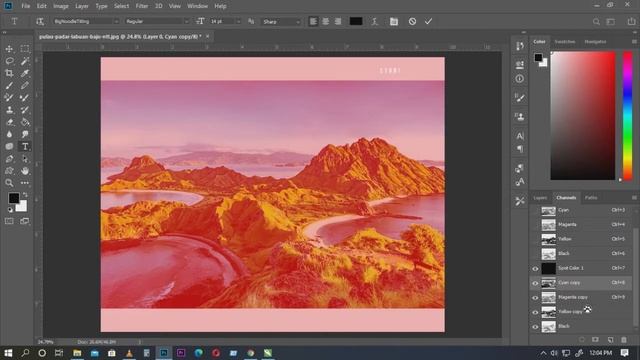
Task: Show the Yellow channel visibility box
Action: coord(535,240)
